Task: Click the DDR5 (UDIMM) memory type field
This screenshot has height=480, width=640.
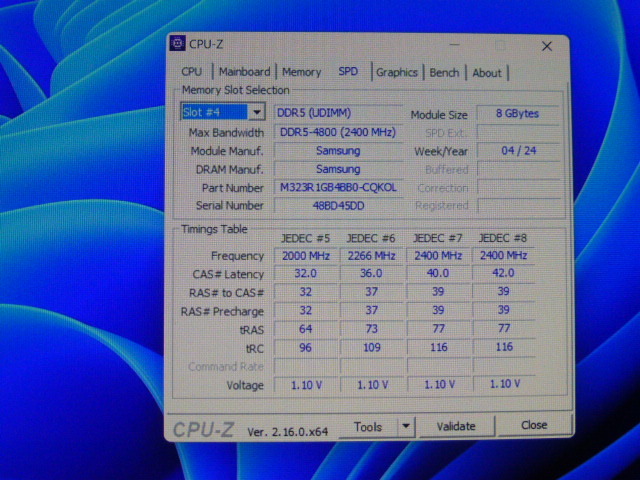Action: pyautogui.click(x=338, y=113)
